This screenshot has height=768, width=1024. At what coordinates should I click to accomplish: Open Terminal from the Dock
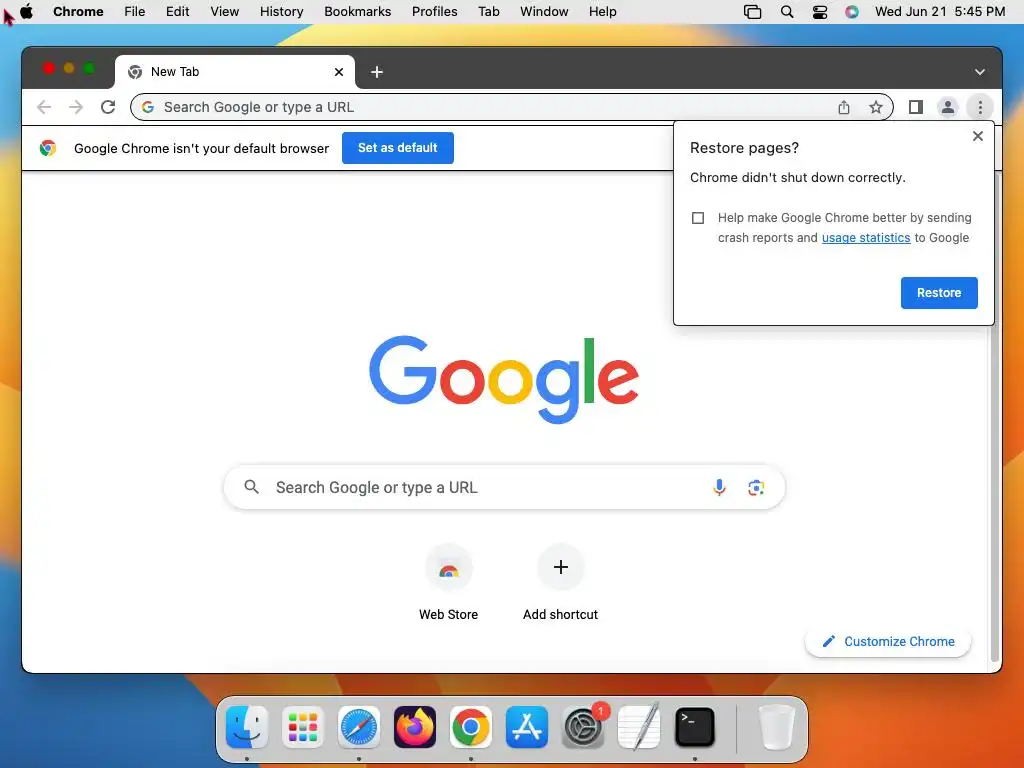point(694,727)
